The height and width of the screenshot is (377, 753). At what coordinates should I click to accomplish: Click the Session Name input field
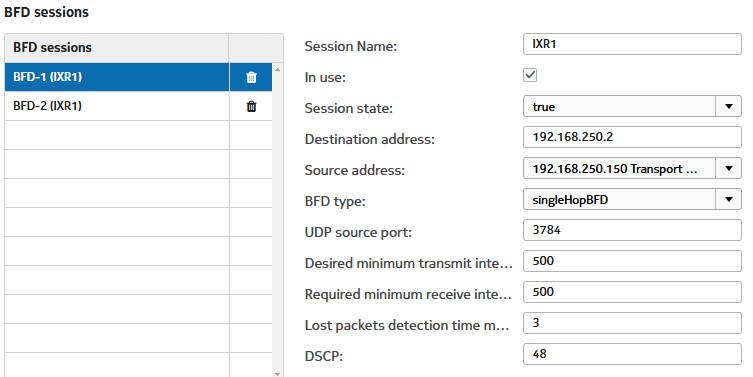pos(632,44)
